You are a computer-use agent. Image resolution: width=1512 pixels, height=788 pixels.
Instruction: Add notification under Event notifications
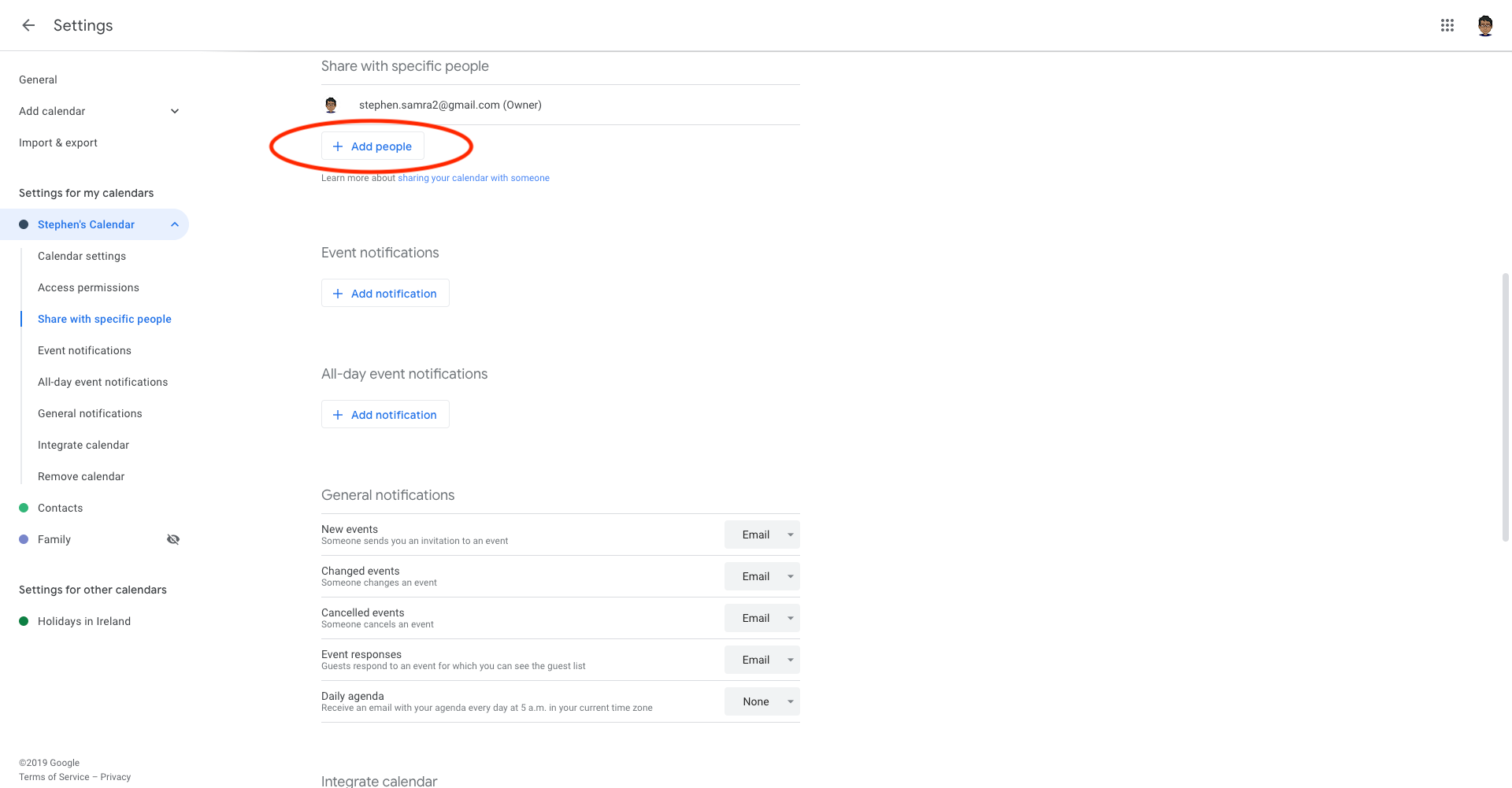385,293
